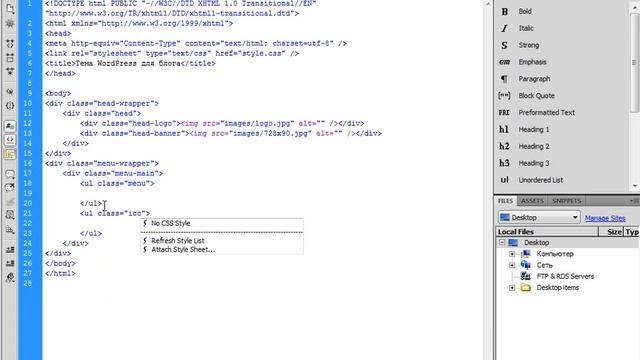Click the Balance Braces icon
640x360 pixels.
pos(10,106)
